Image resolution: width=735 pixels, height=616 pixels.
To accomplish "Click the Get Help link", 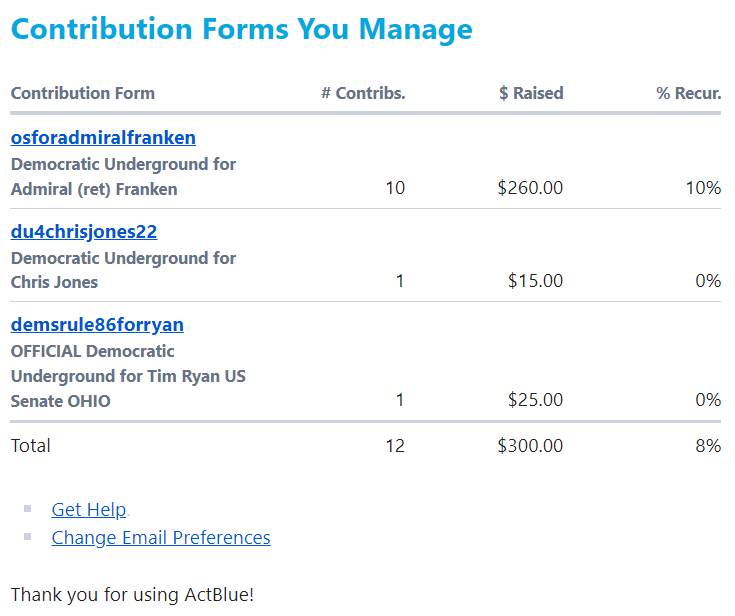I will [x=89, y=510].
